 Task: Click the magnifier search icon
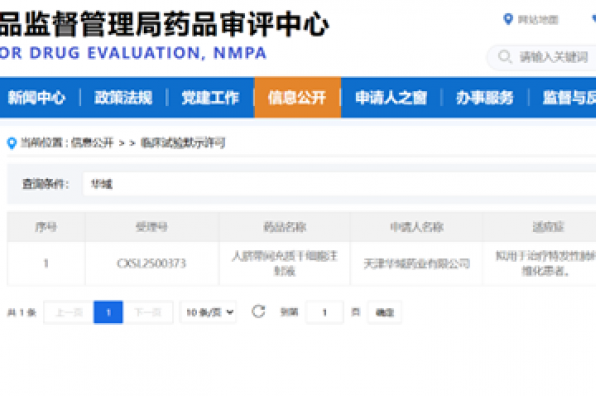click(505, 57)
